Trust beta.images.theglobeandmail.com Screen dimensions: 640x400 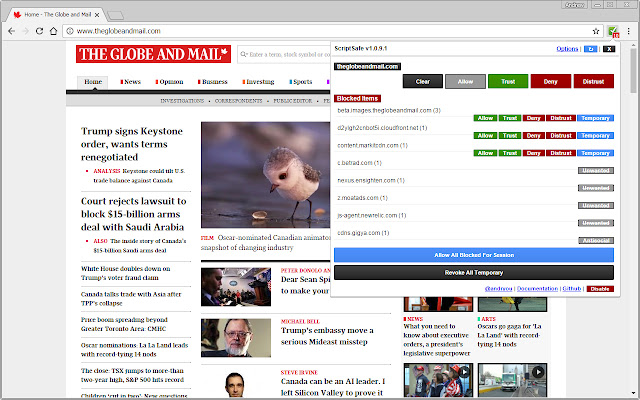(510, 118)
